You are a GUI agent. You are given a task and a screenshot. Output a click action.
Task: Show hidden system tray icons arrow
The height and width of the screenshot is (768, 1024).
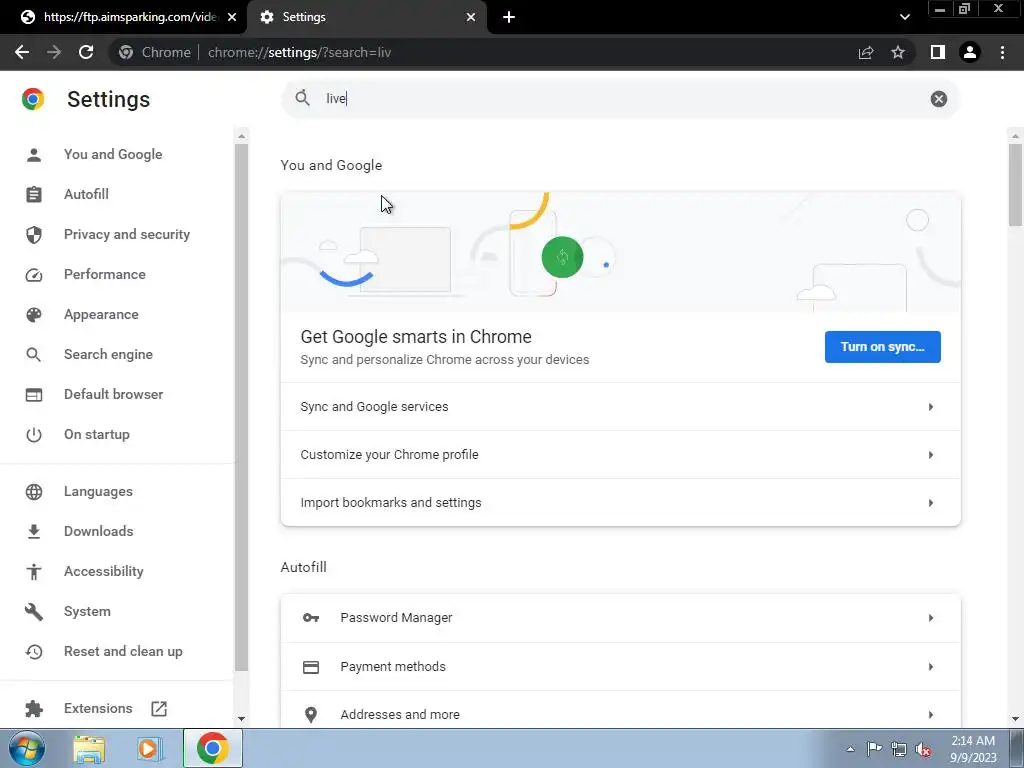850,749
